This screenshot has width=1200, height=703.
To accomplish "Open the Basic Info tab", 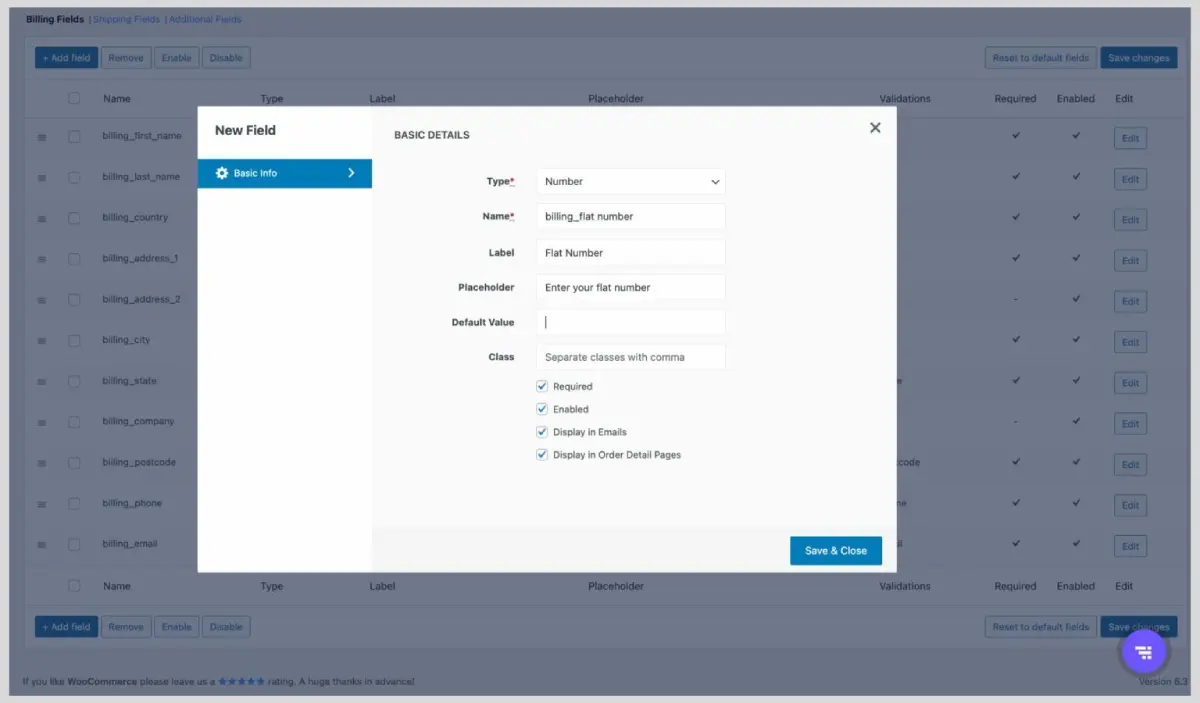I will (284, 173).
